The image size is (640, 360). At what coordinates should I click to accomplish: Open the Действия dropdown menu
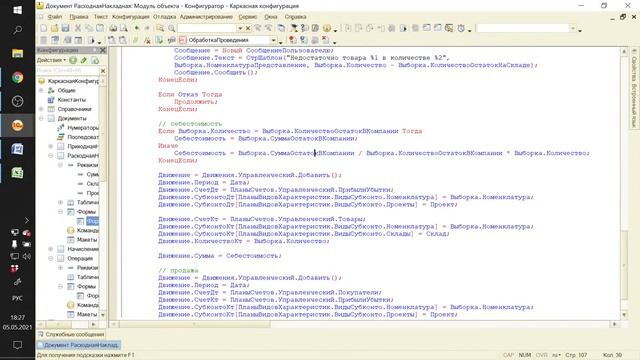51,60
